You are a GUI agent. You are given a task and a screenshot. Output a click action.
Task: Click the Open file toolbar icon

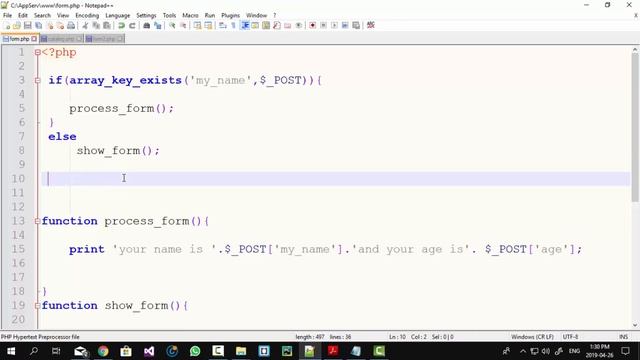[x=17, y=25]
